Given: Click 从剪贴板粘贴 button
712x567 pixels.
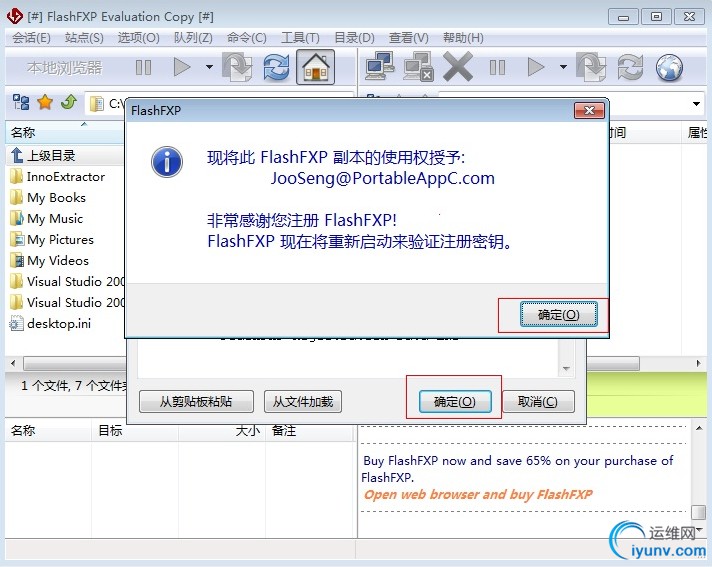Looking at the screenshot, I should pyautogui.click(x=196, y=402).
